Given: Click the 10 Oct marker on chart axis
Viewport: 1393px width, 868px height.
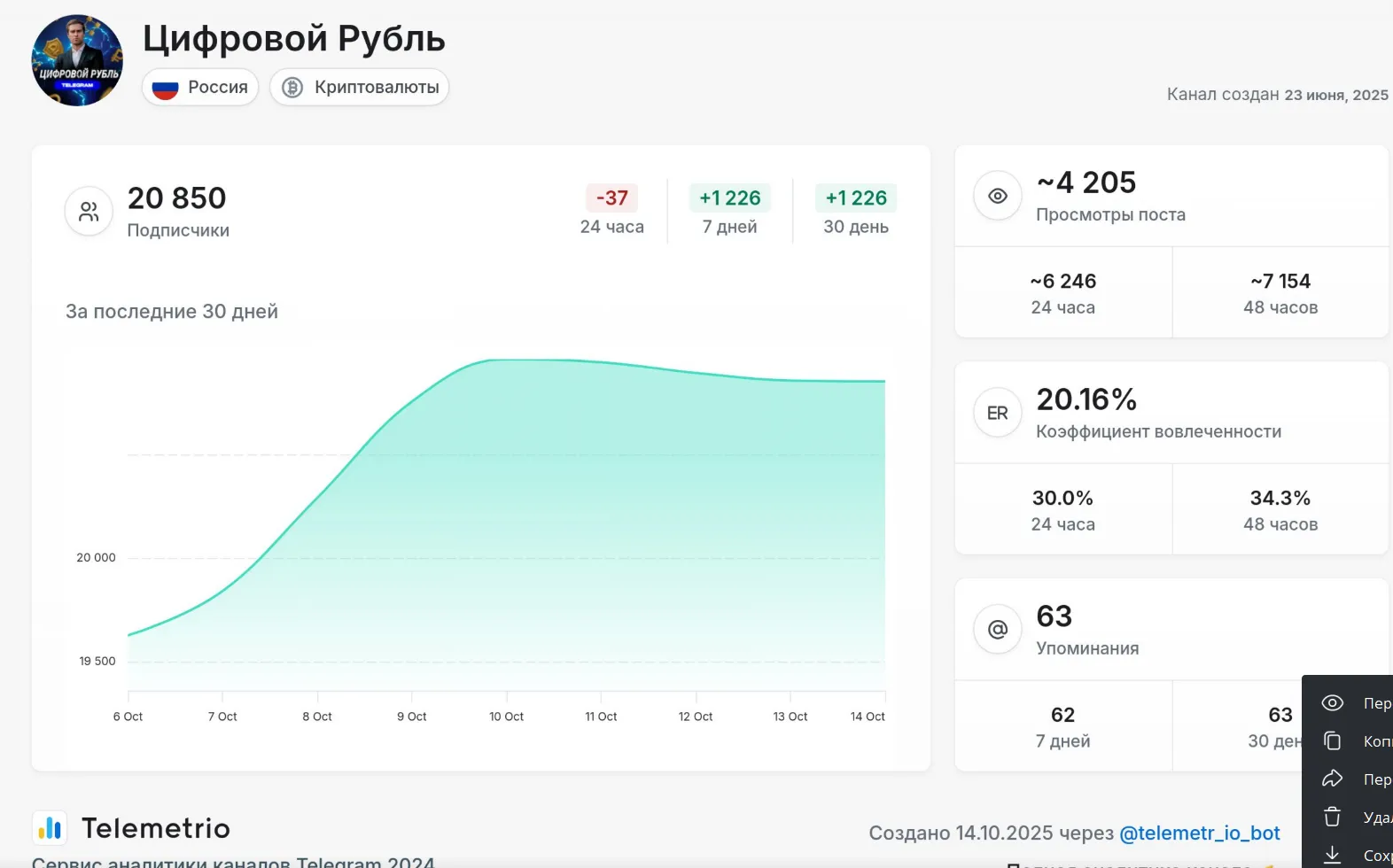Looking at the screenshot, I should point(506,717).
